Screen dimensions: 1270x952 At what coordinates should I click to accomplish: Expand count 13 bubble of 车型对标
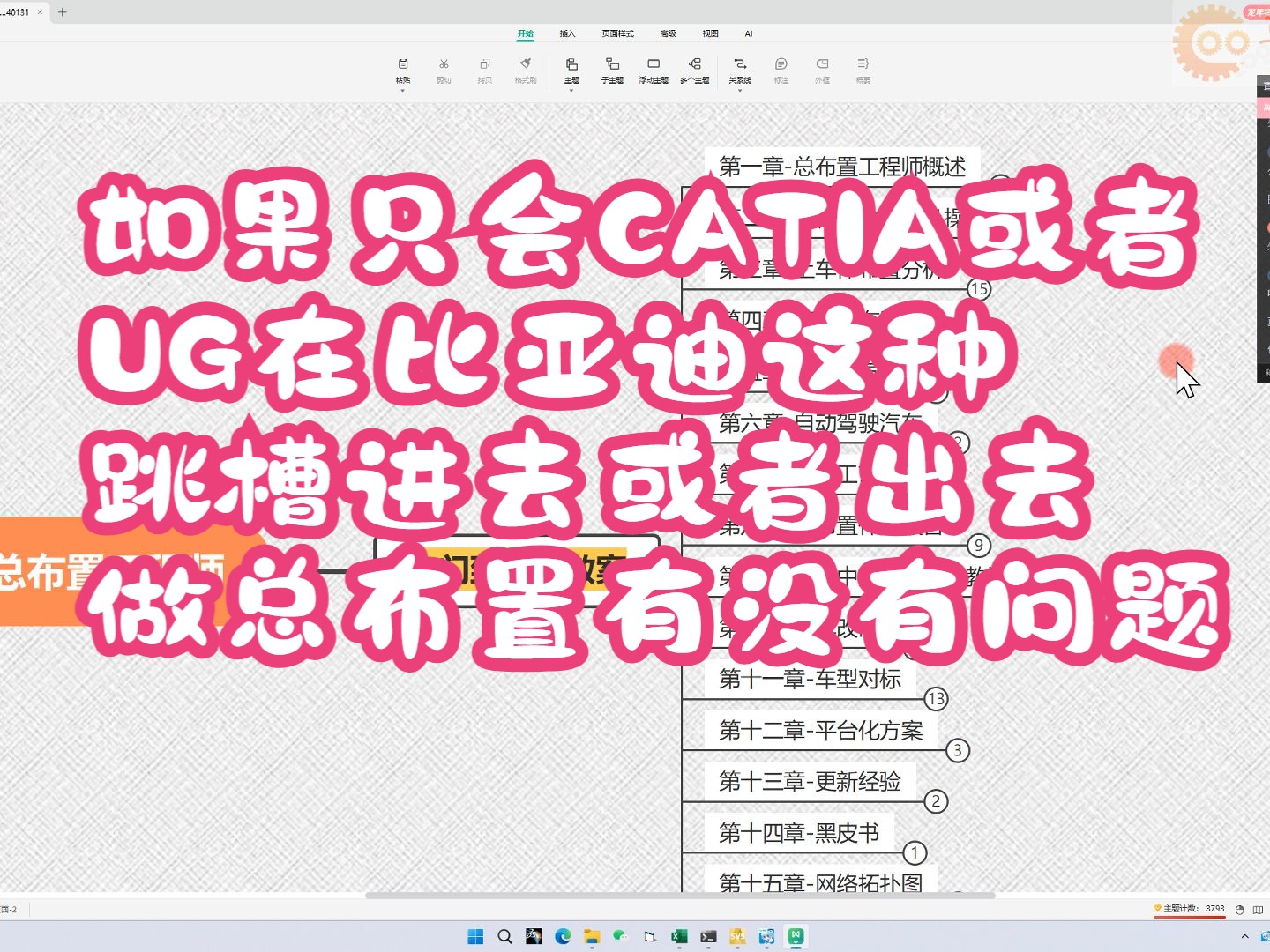pyautogui.click(x=936, y=699)
